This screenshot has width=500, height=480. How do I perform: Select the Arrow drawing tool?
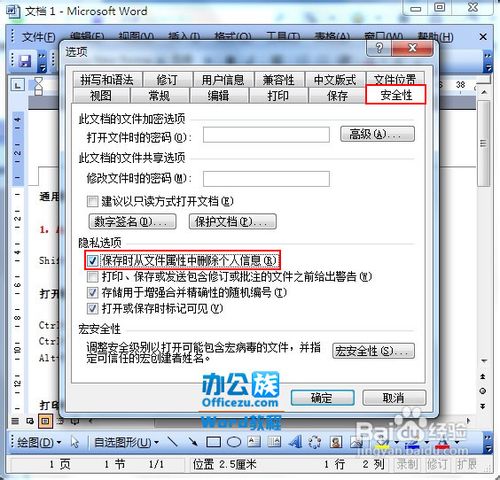(193, 442)
